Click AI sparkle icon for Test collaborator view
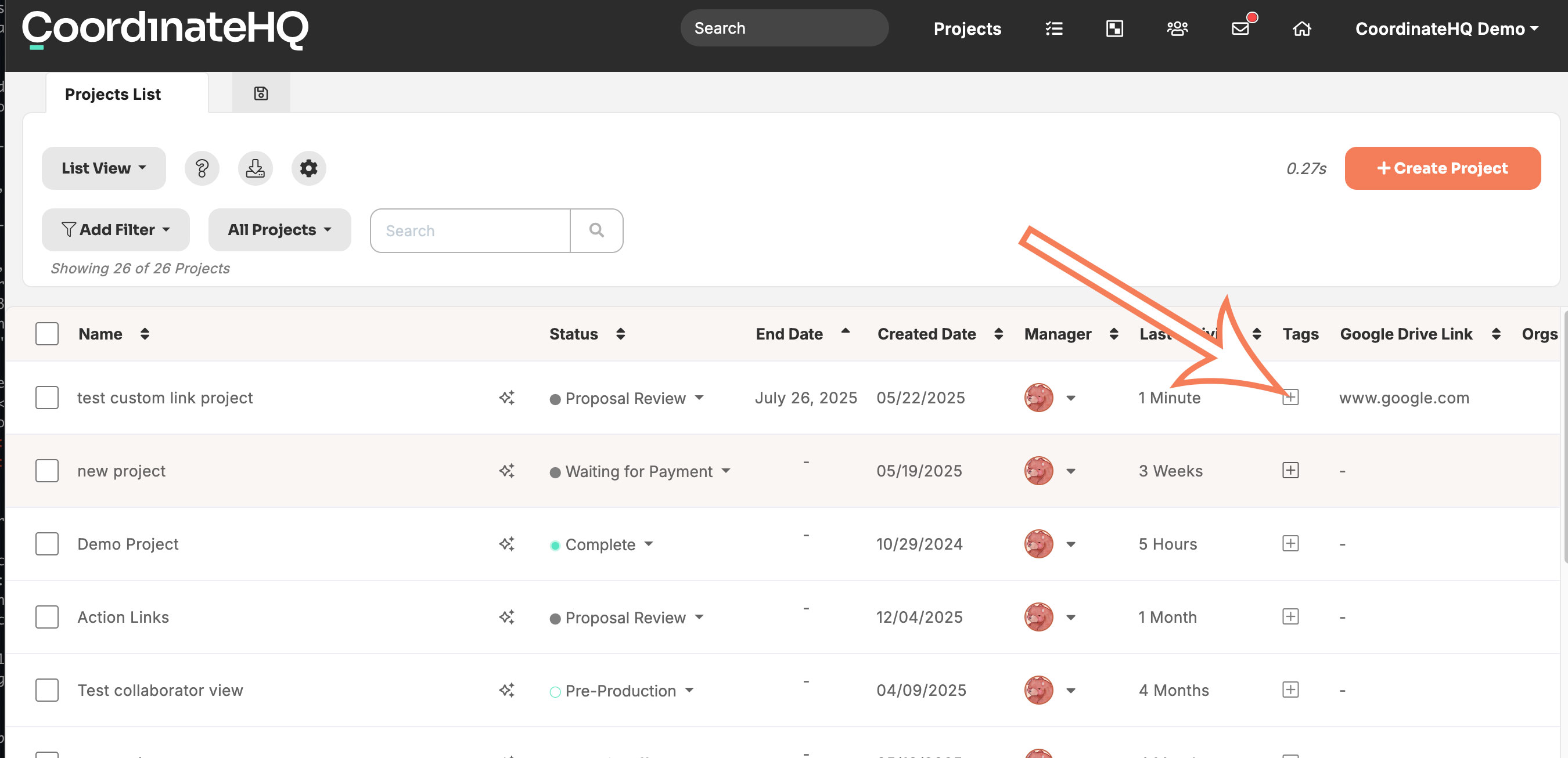 pos(507,690)
